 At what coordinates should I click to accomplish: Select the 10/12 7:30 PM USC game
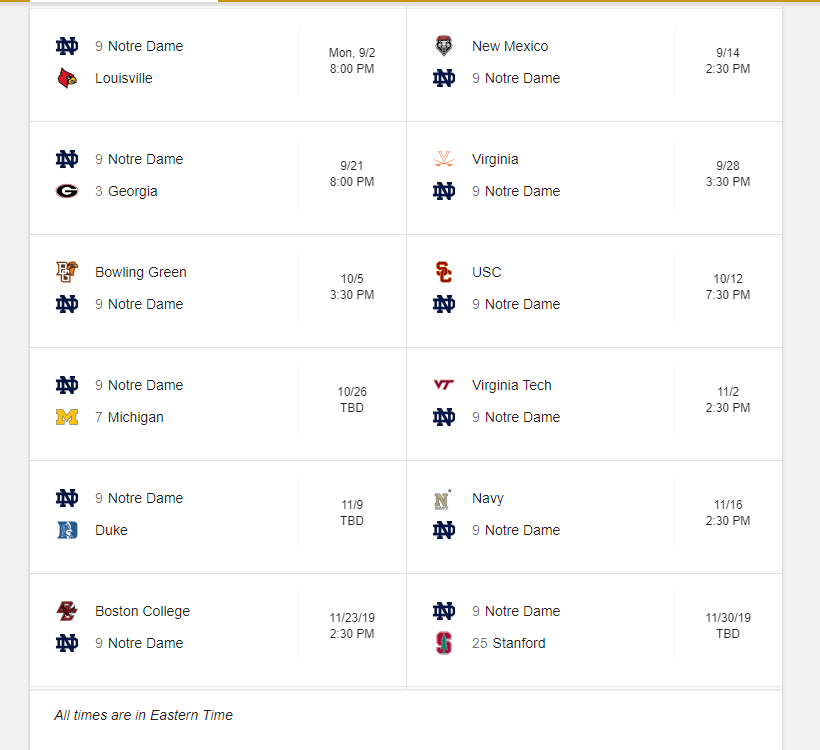(727, 287)
